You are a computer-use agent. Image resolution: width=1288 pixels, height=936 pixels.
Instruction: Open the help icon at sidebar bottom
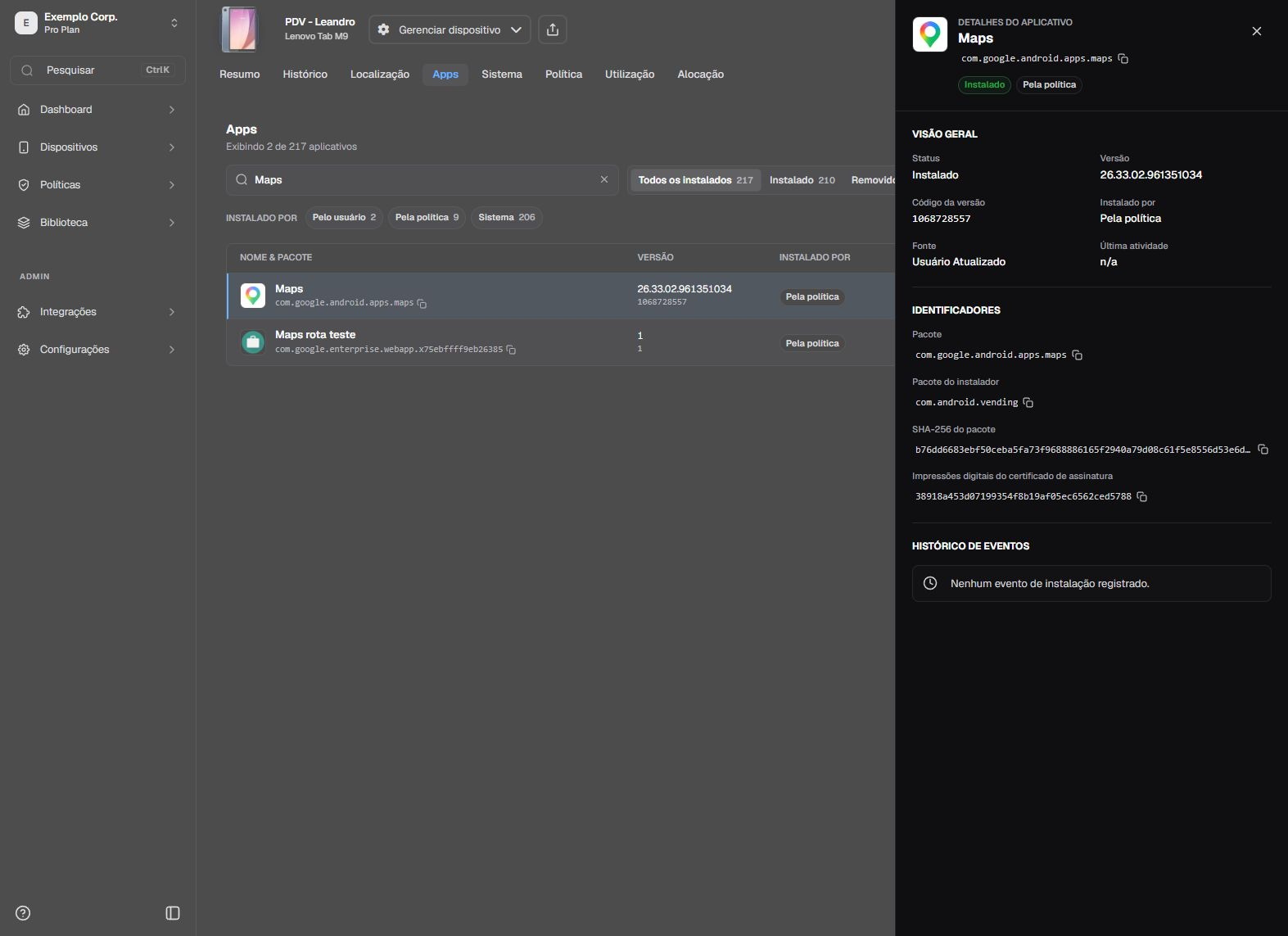click(23, 913)
